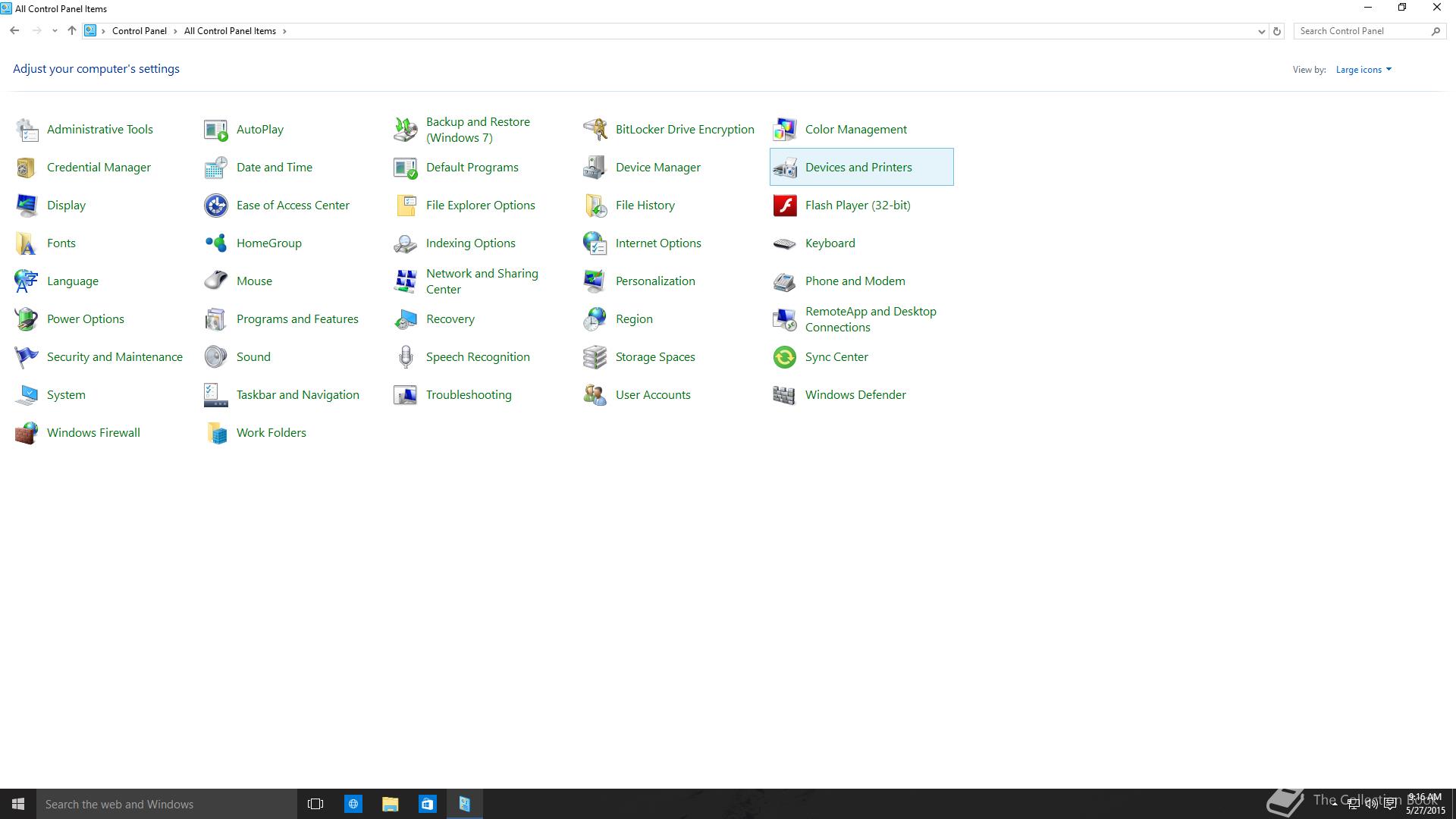Click the AutoPlay icon

tap(216, 130)
